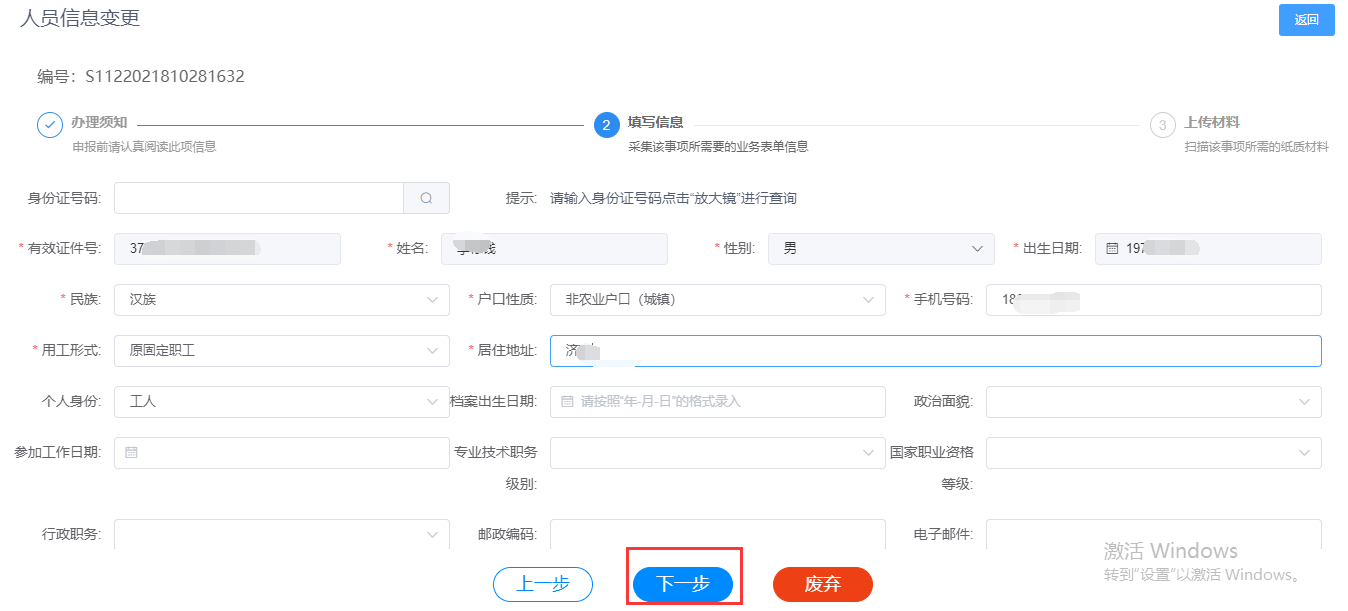This screenshot has height=611, width=1348.
Task: Click the 姓名 field
Action: point(554,249)
